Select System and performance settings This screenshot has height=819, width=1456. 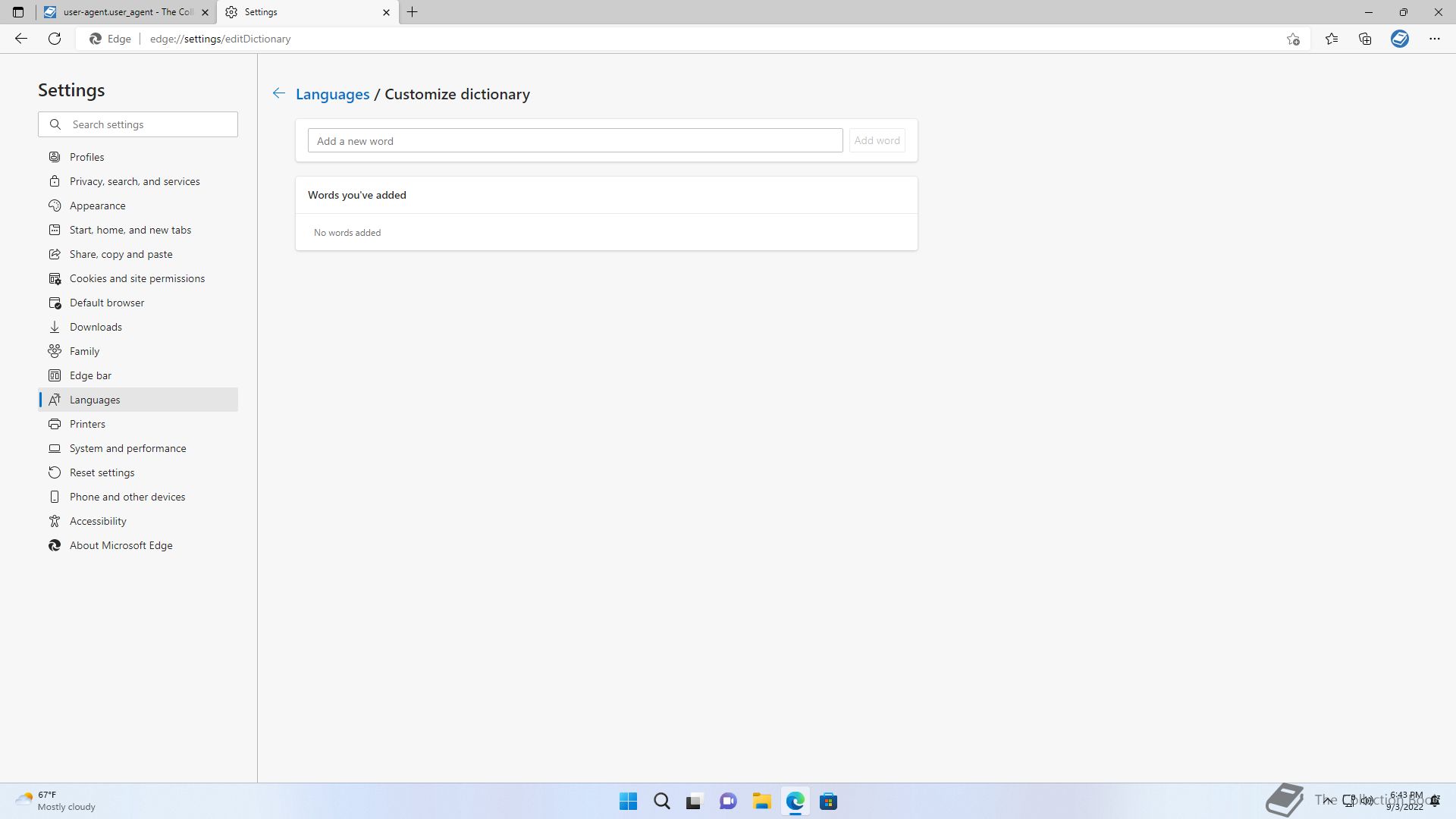click(x=128, y=448)
